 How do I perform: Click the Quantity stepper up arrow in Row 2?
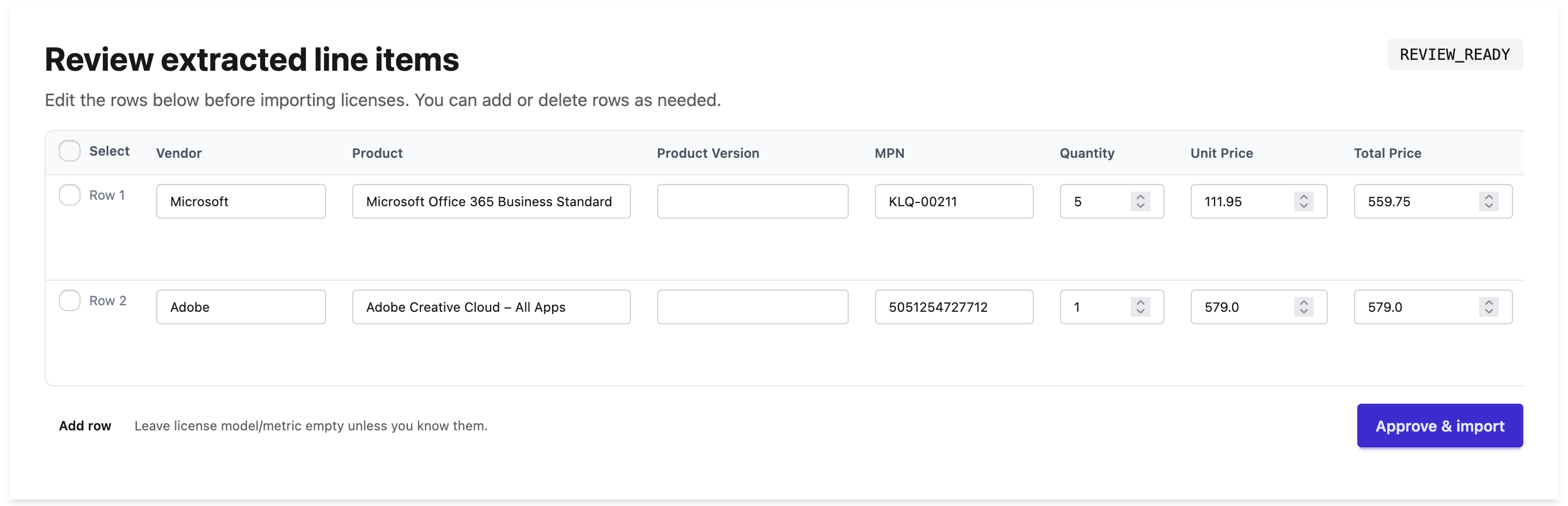click(x=1141, y=303)
